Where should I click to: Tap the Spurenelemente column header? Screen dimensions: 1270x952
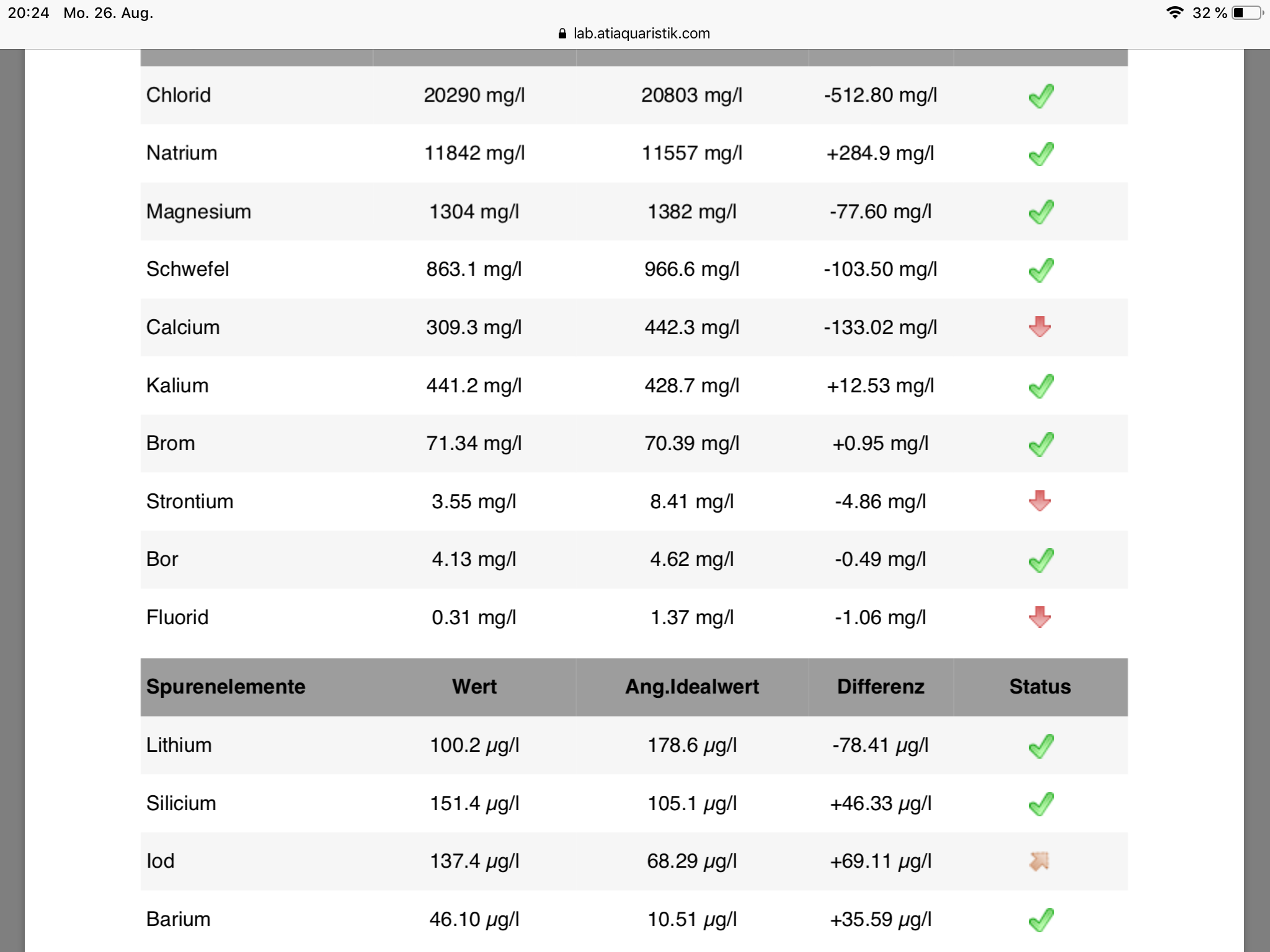pyautogui.click(x=226, y=687)
